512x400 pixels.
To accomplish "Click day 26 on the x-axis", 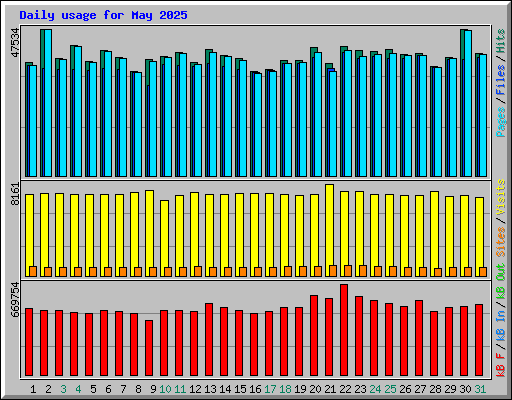I will tap(405, 389).
